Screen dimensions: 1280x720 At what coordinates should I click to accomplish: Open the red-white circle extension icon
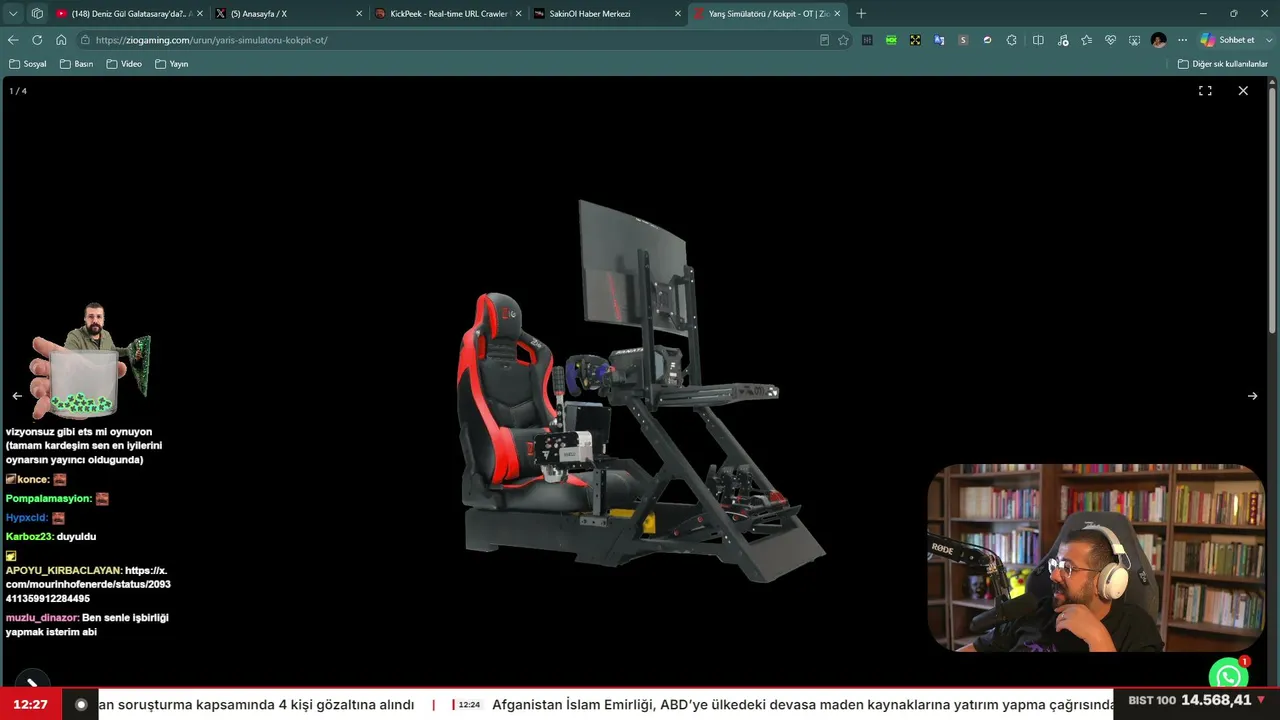(987, 40)
